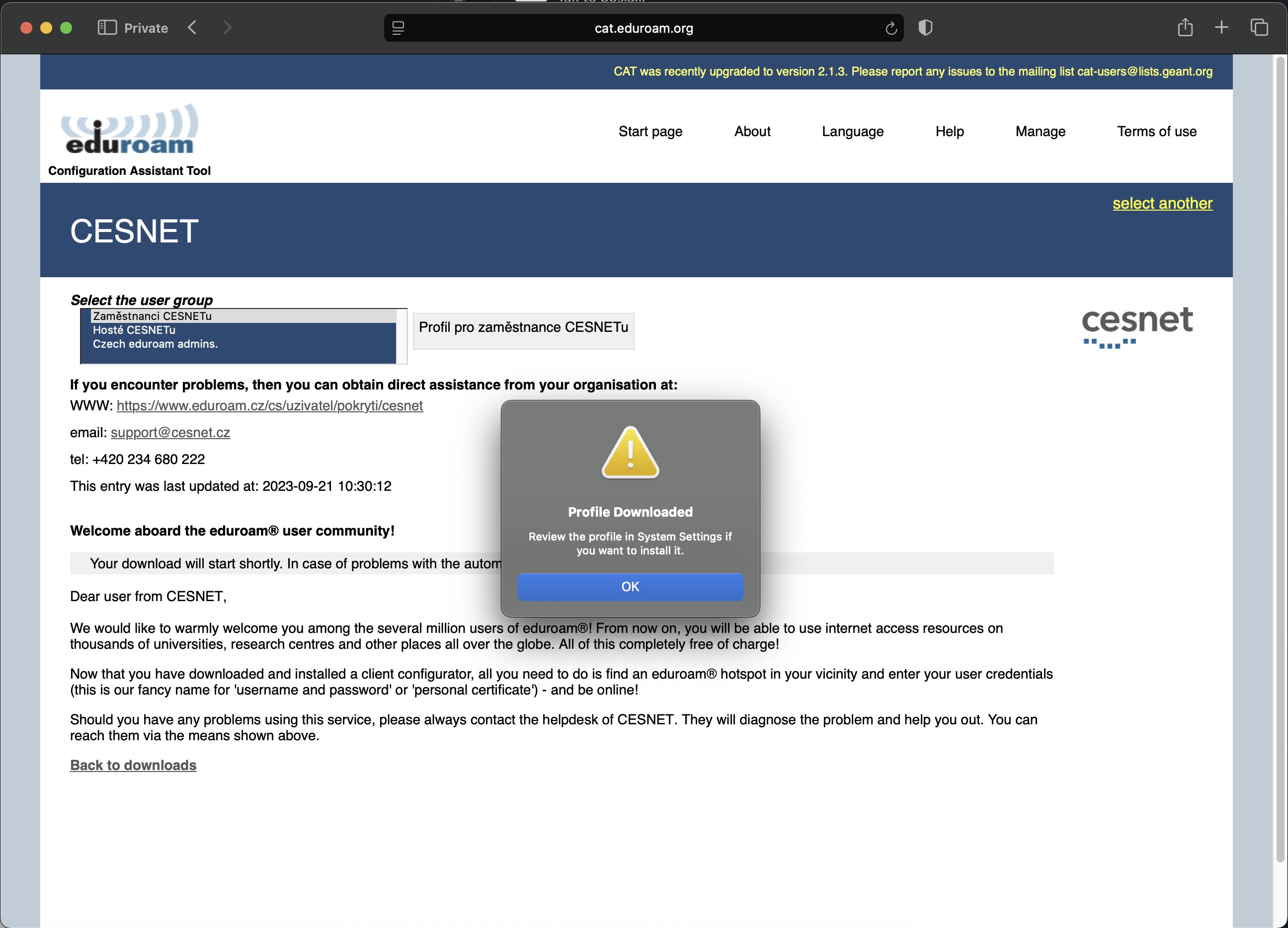Minimize the window with the yellow button

(46, 28)
